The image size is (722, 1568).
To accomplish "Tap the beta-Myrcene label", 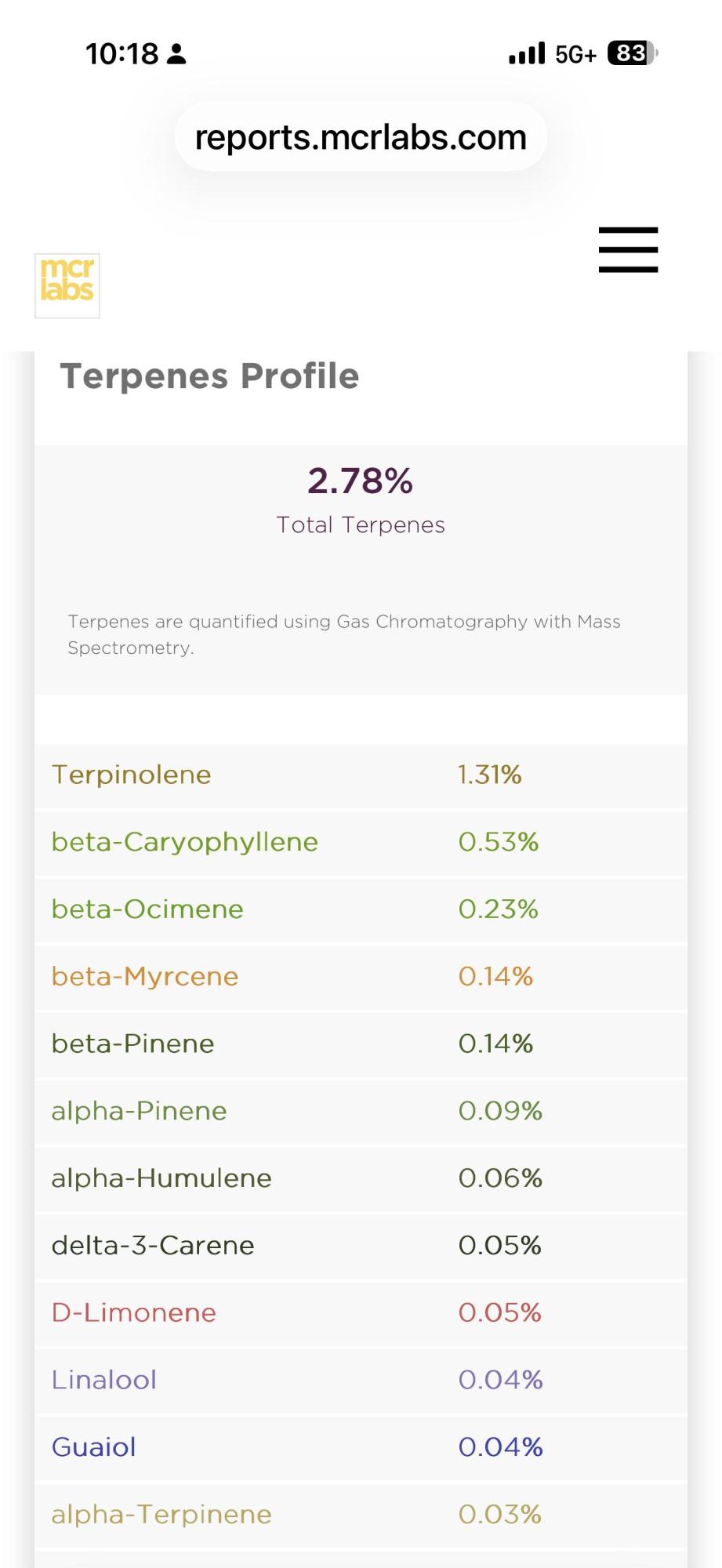I will click(145, 977).
